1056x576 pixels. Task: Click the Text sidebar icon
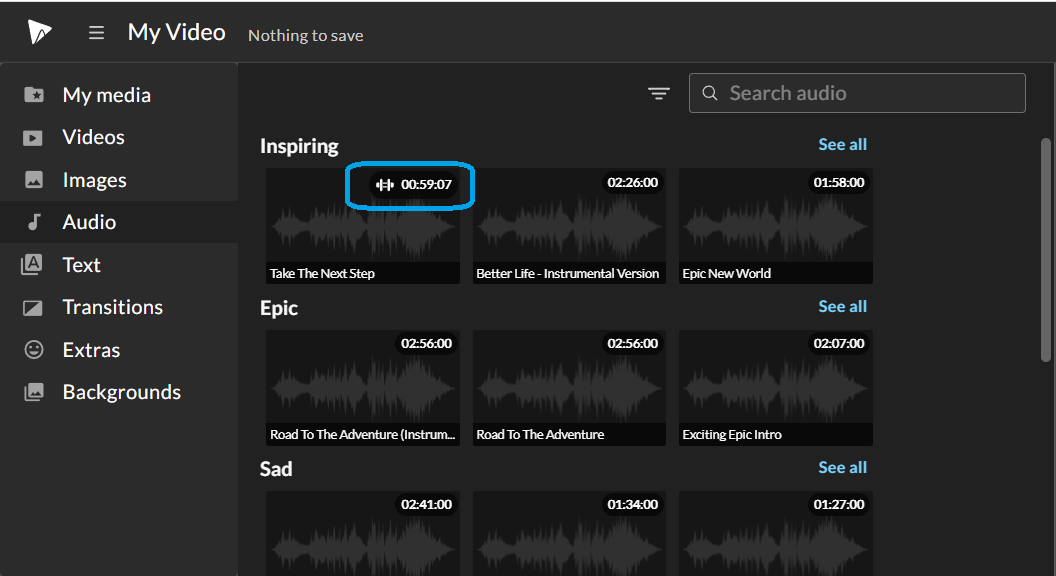32,265
